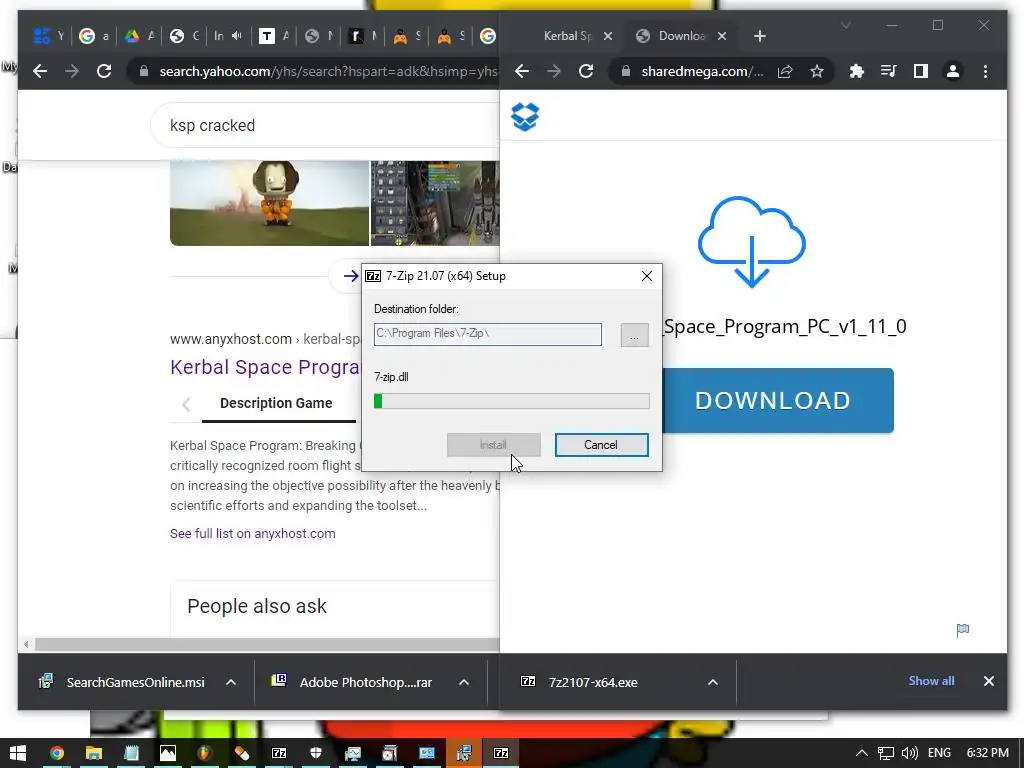Viewport: 1024px width, 768px height.
Task: Click the Cancel button in 7-Zip Setup
Action: click(601, 445)
